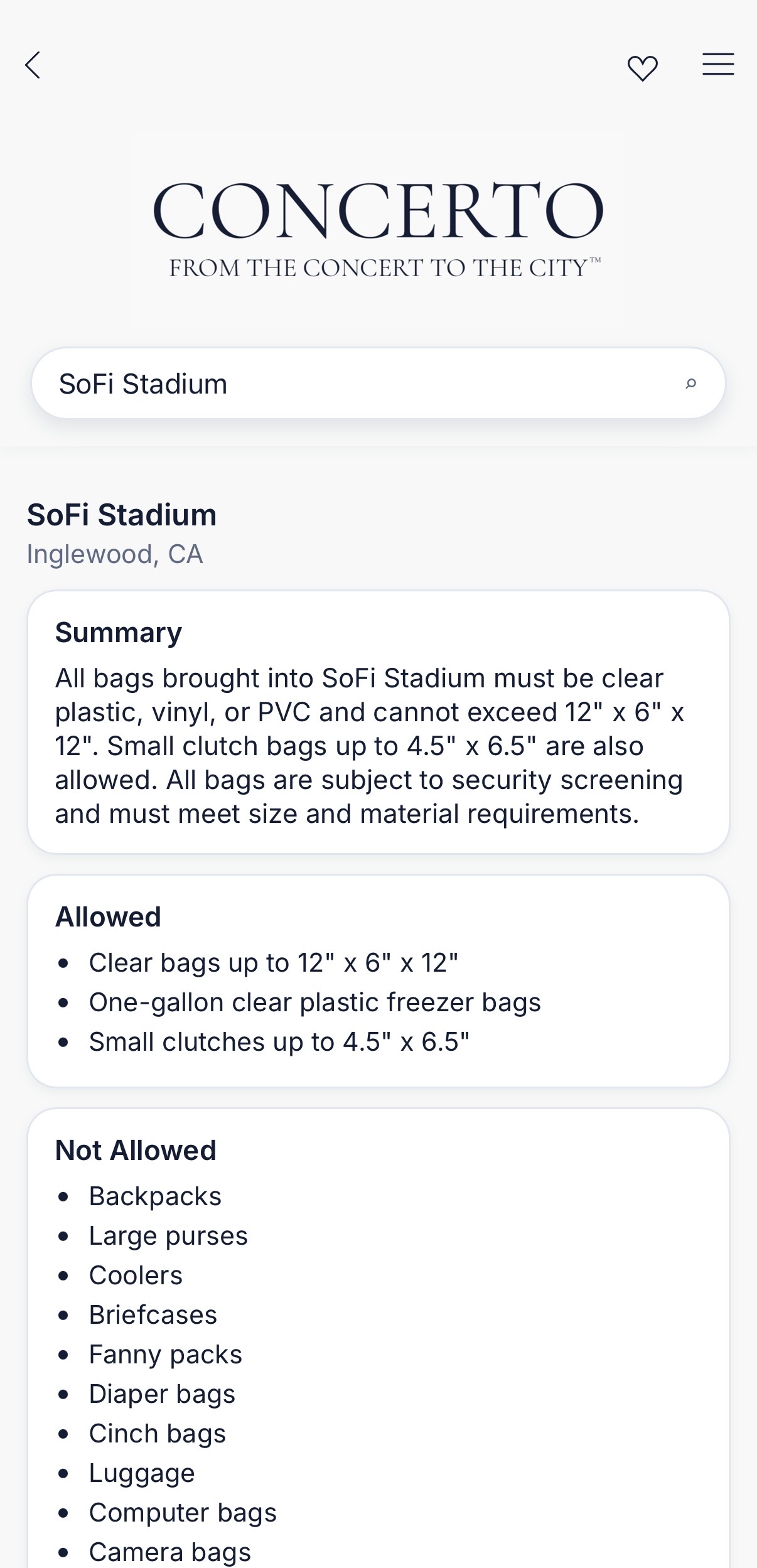Click the Inglewood, CA location text
757x1568 pixels.
(x=115, y=554)
